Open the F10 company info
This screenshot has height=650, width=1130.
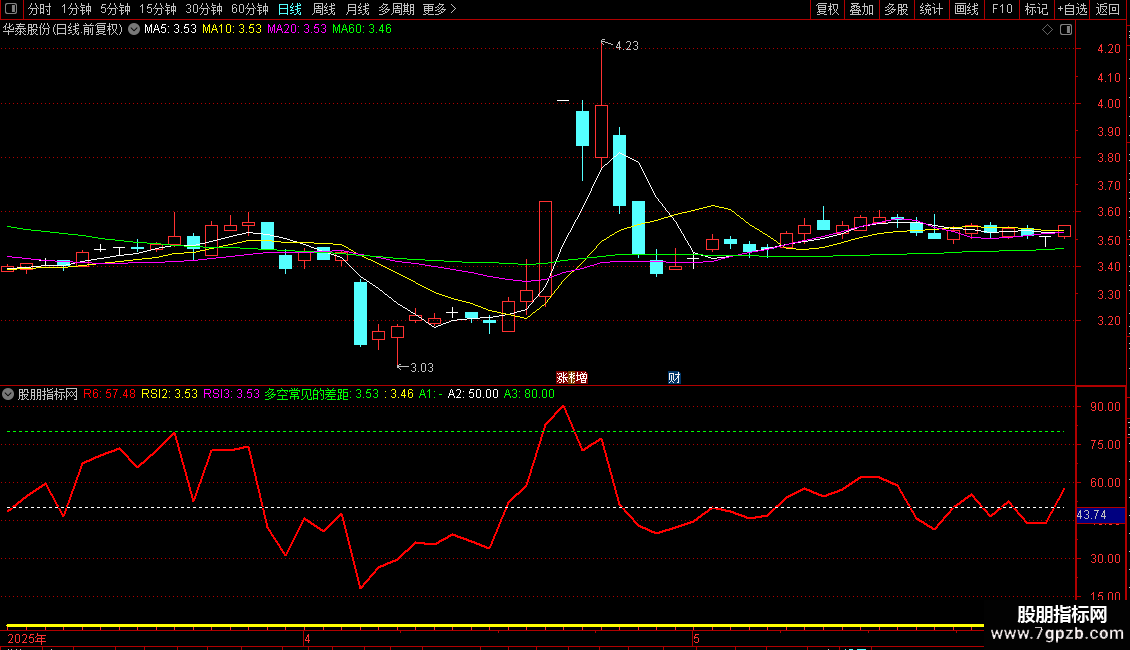(1002, 9)
